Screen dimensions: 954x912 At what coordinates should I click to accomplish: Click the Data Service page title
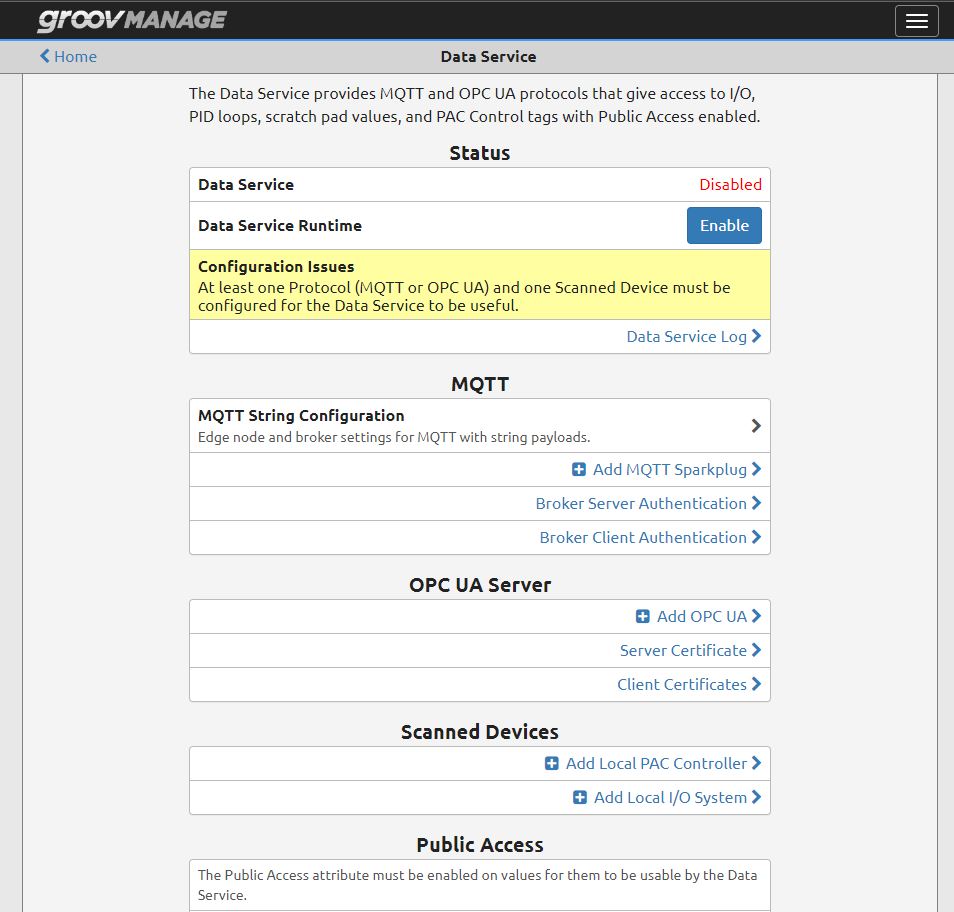coord(488,57)
